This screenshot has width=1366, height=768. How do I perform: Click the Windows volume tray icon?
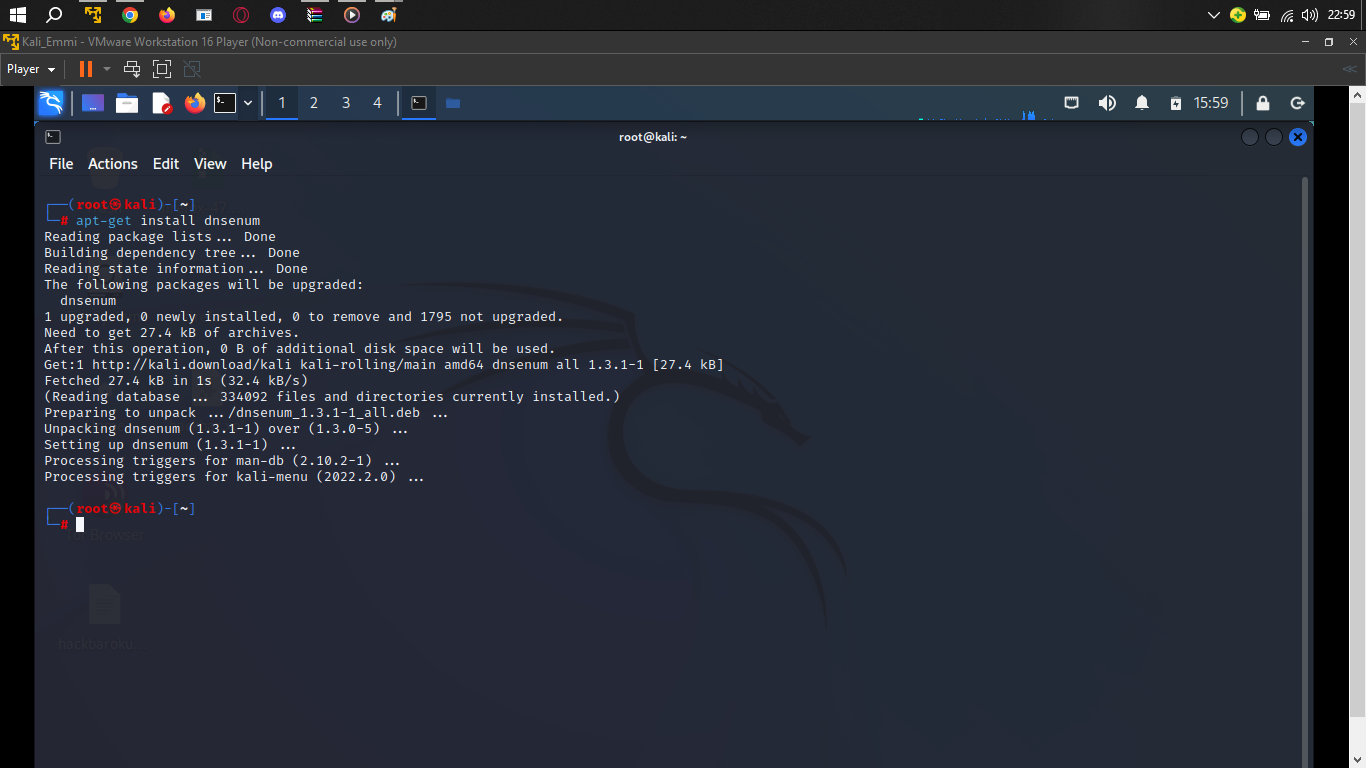click(x=1310, y=15)
